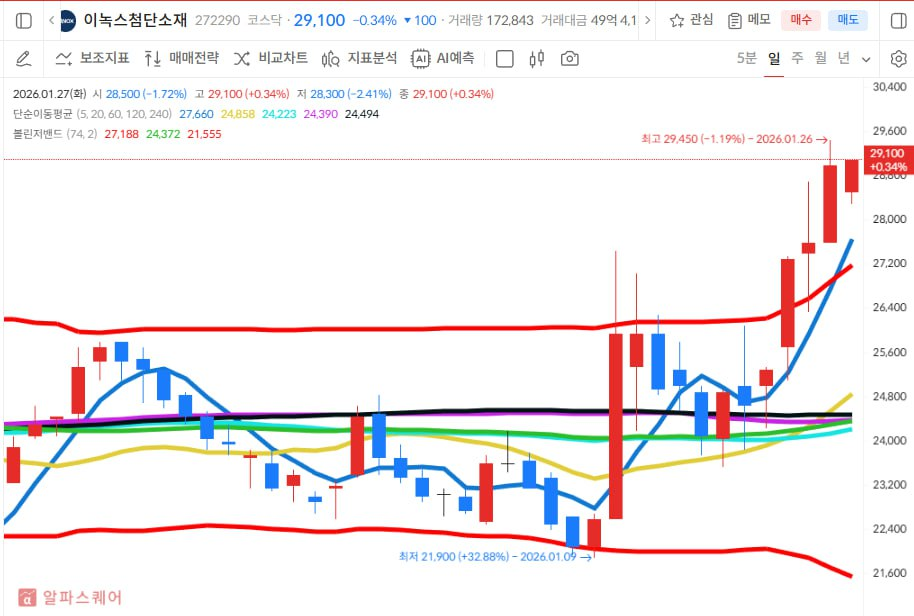
Task: Go to previous stock with left arrow
Action: [x=50, y=20]
